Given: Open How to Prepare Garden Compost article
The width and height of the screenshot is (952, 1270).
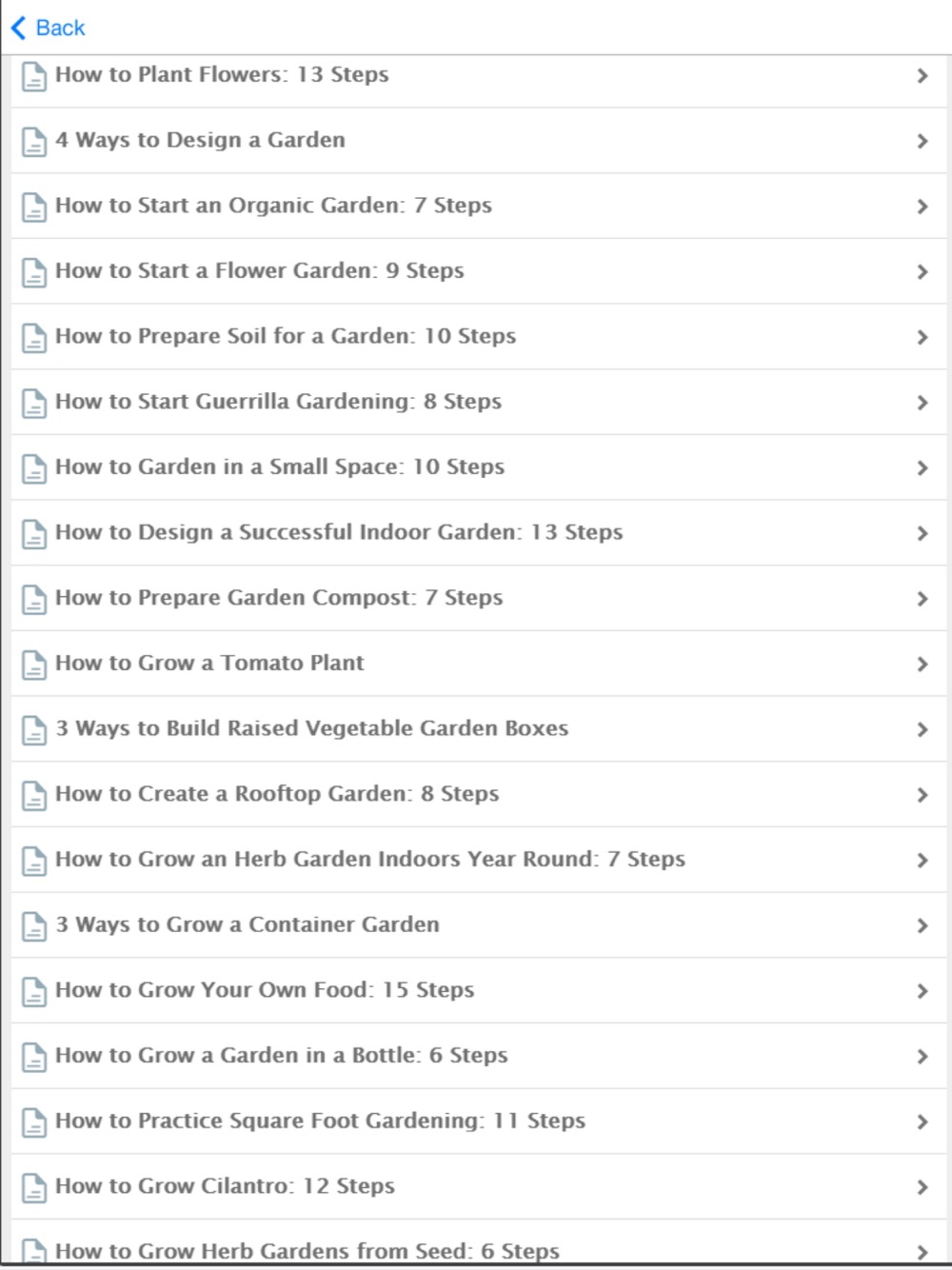Looking at the screenshot, I should tap(279, 598).
